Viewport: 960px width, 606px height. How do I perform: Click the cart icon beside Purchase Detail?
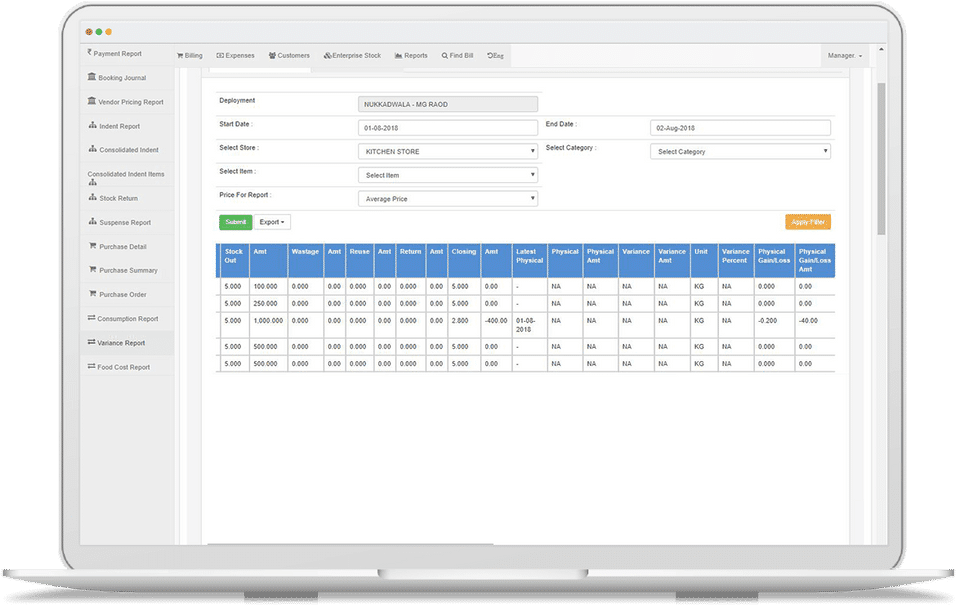coord(92,245)
